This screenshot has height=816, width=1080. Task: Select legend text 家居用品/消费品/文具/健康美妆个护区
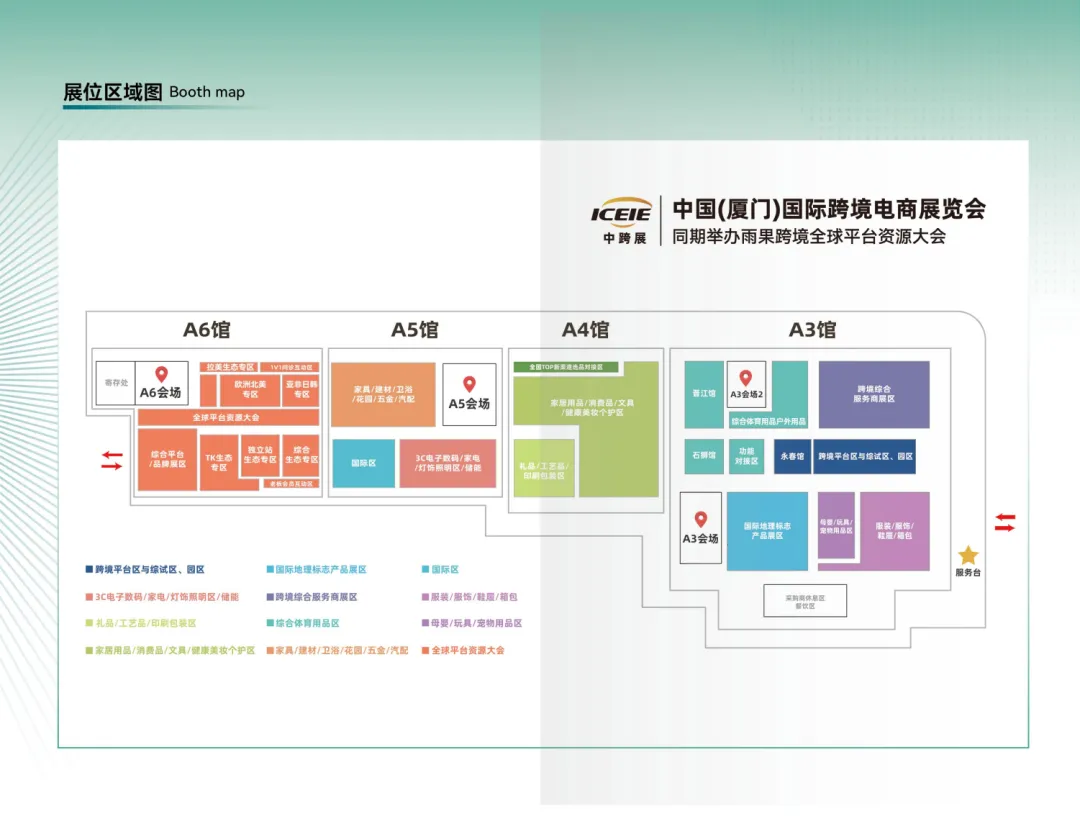[175, 650]
